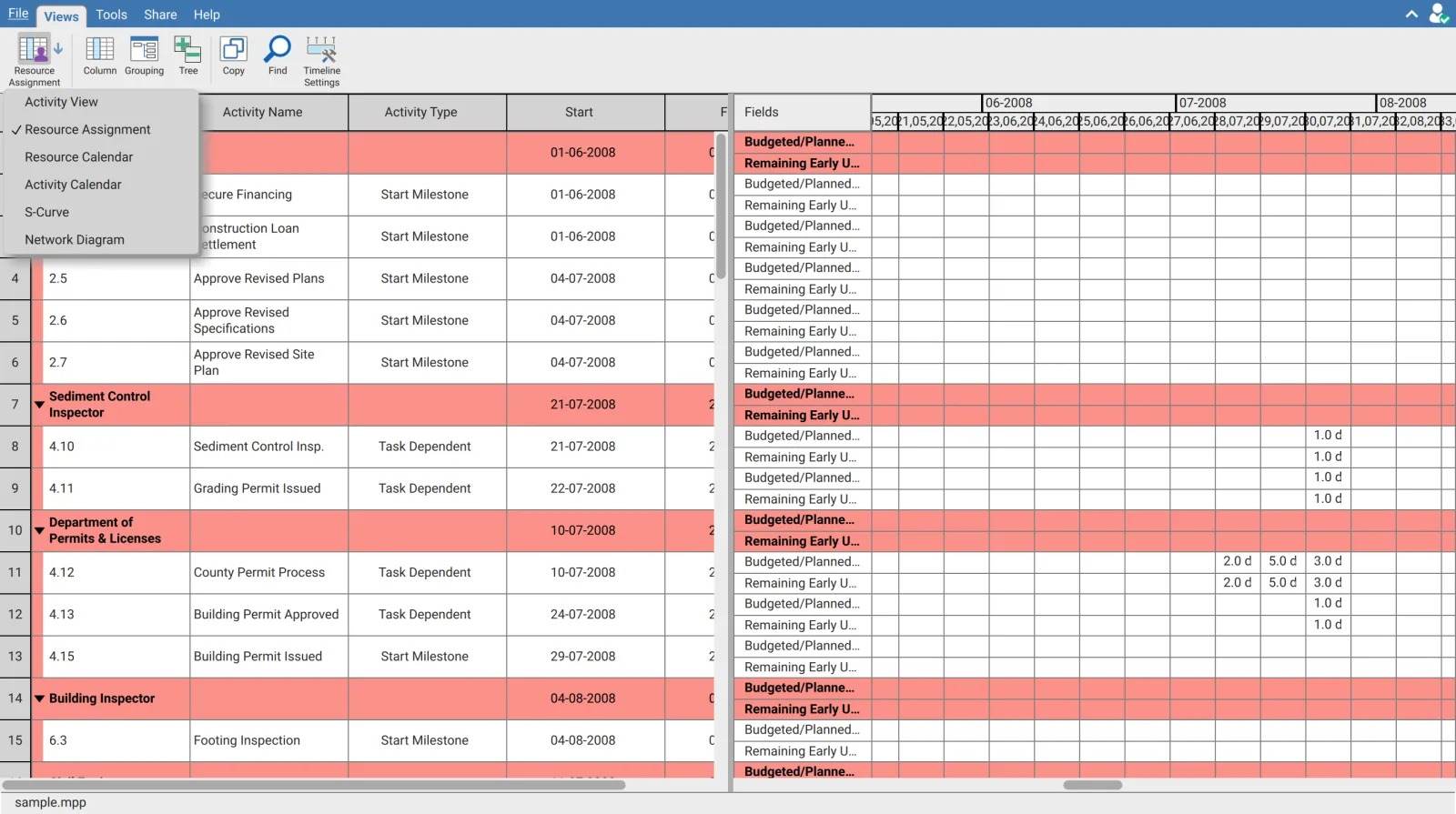Collapse the Department of Permits & Licenses group
1456x814 pixels.
(39, 530)
